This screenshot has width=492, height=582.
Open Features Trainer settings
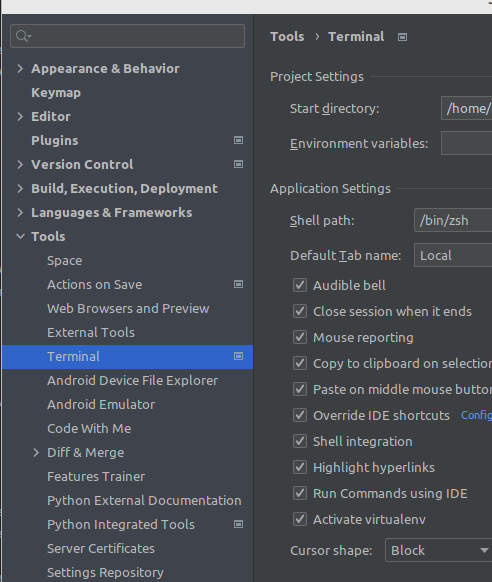[x=96, y=477]
